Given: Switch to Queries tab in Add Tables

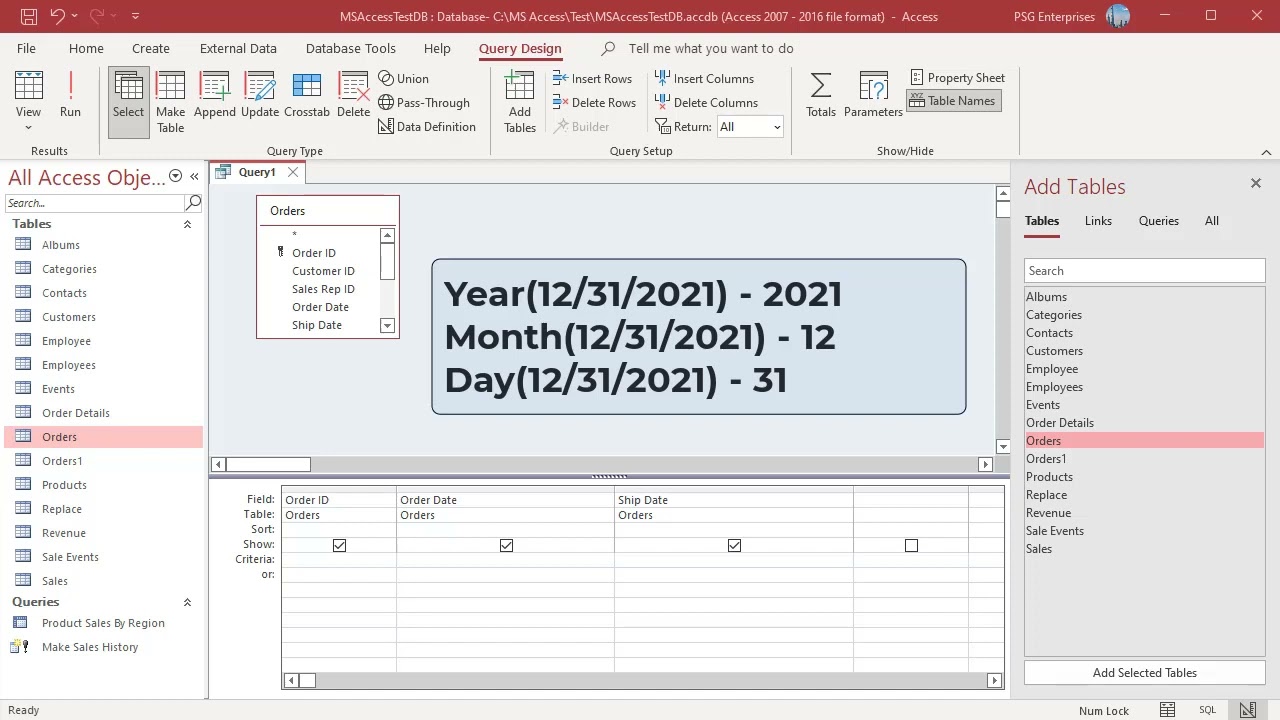Looking at the screenshot, I should click(x=1158, y=221).
